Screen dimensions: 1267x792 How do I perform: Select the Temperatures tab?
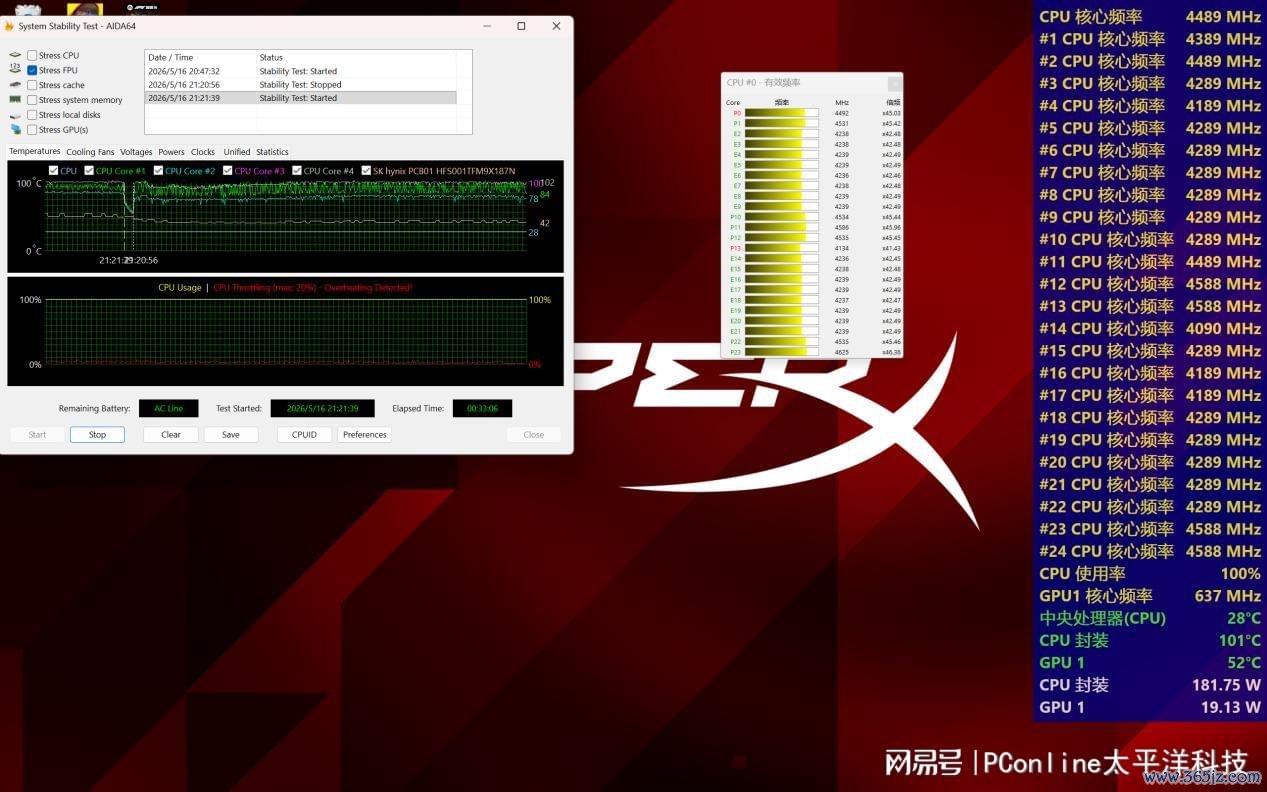(x=35, y=152)
